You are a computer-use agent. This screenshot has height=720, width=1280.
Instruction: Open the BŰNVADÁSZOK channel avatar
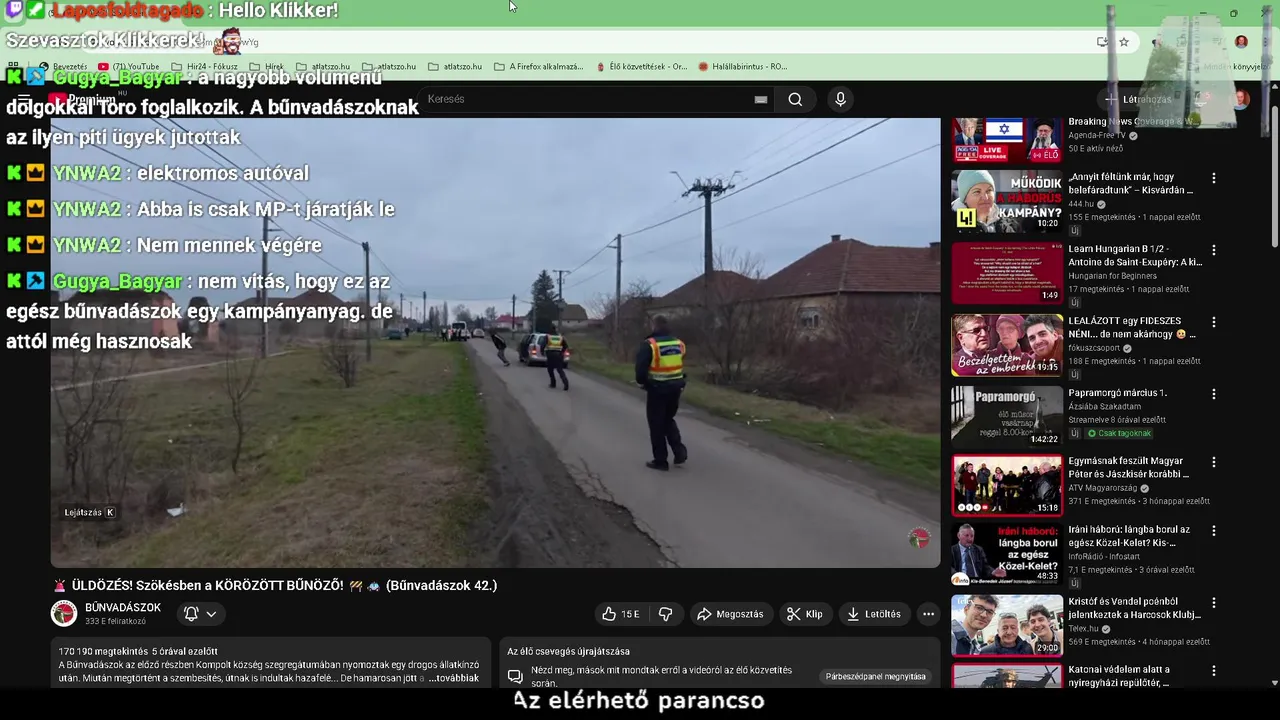point(64,613)
